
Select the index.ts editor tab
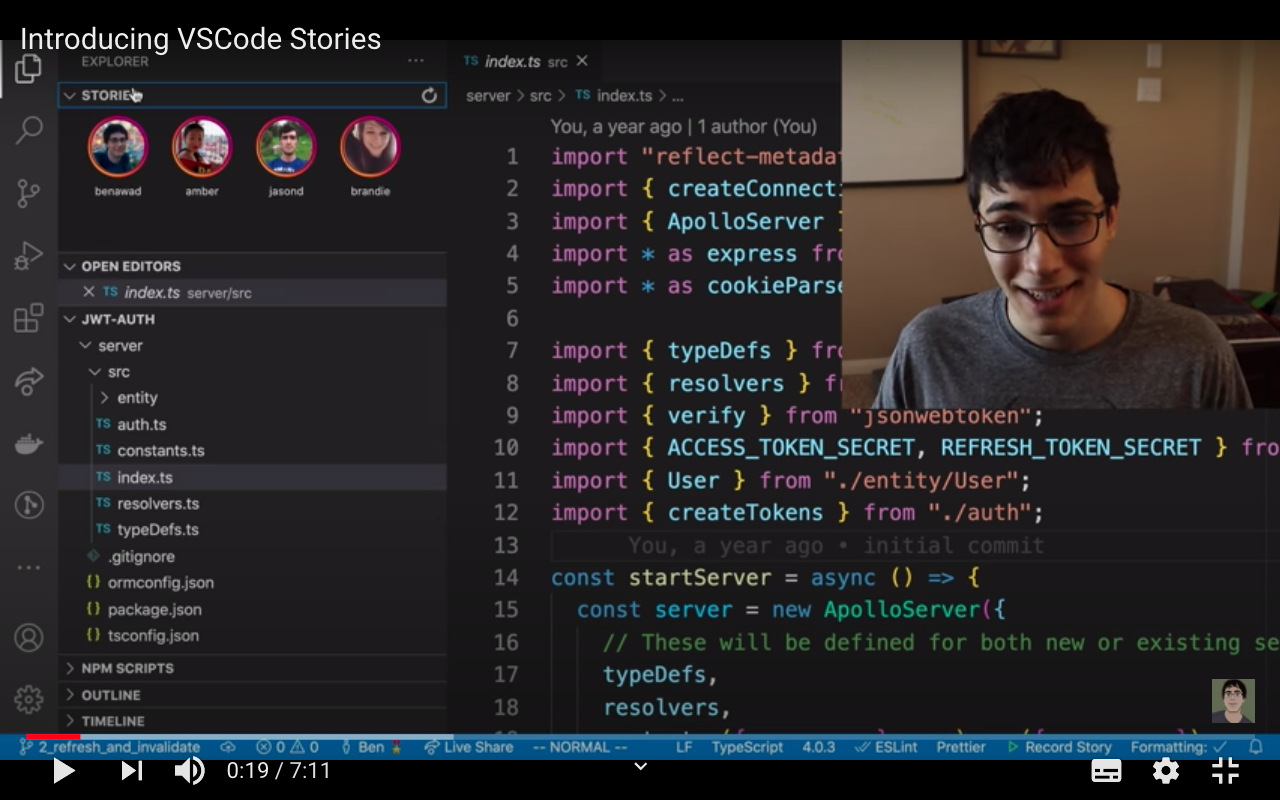pos(527,61)
